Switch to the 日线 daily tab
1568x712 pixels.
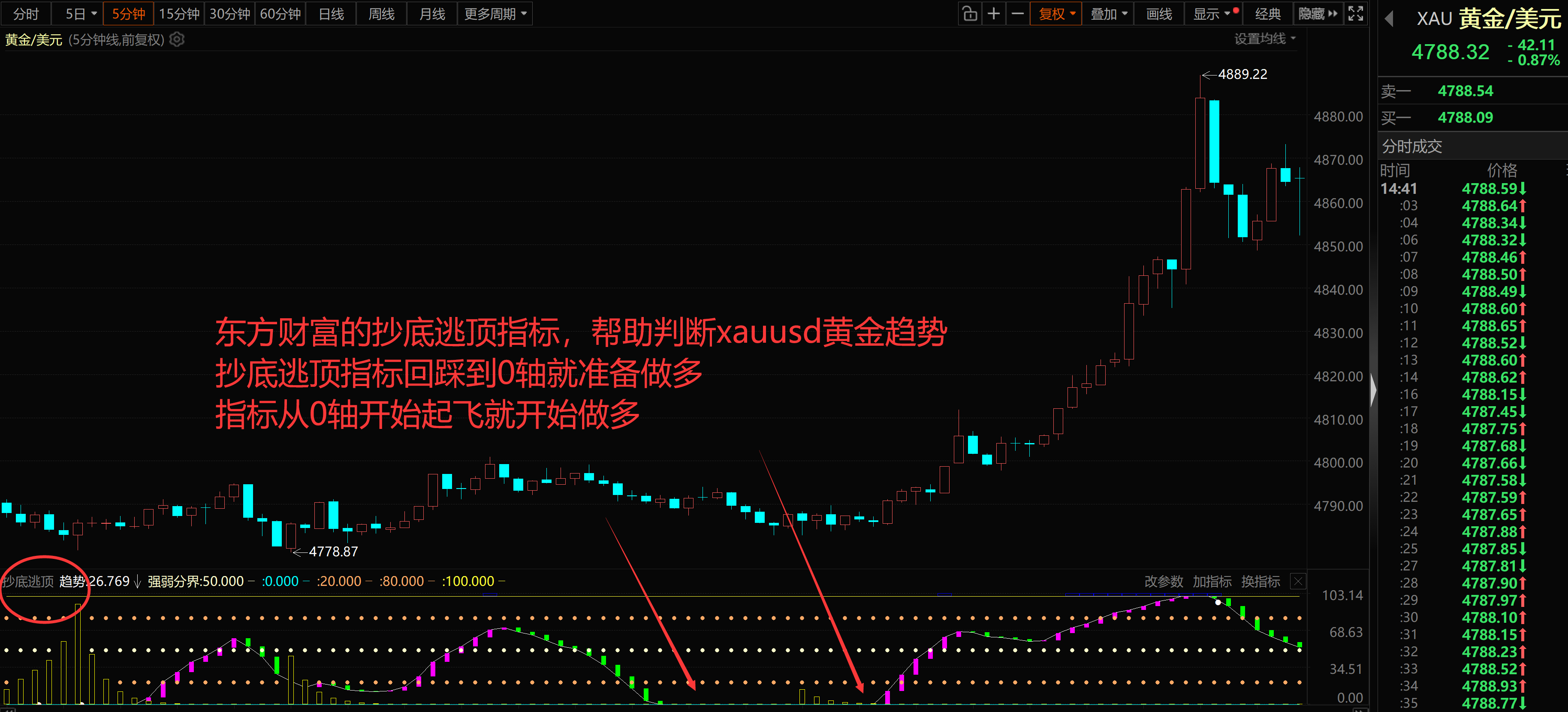(331, 13)
